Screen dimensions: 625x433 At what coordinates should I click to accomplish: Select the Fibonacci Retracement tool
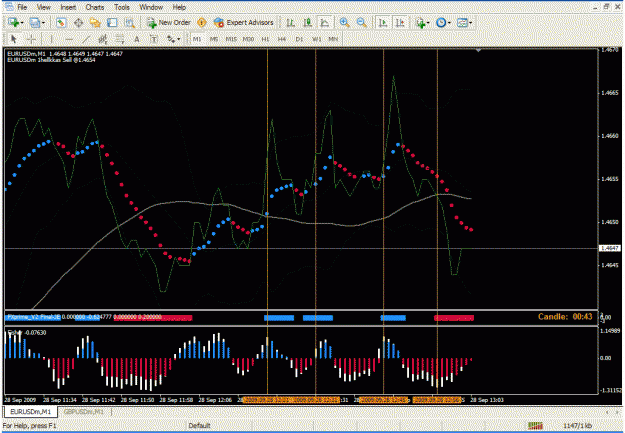120,39
